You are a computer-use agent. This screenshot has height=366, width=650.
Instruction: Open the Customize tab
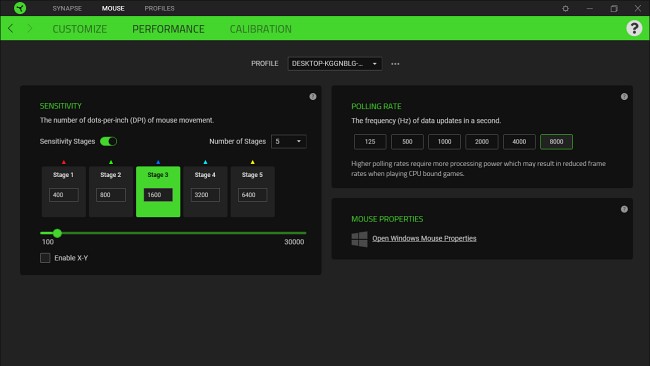pos(80,29)
